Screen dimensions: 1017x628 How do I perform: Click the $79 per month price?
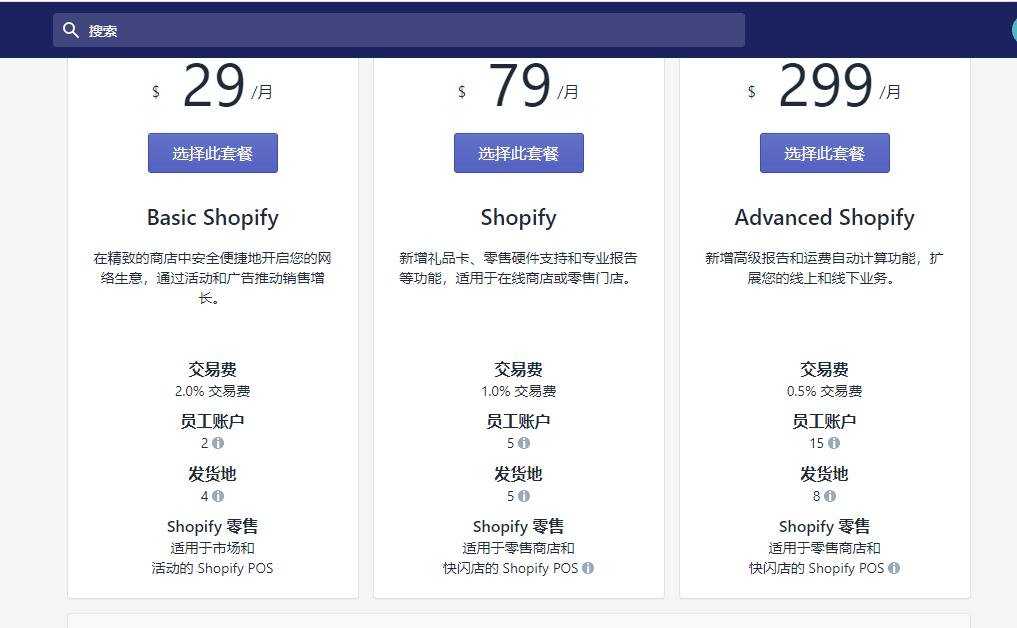coord(518,86)
